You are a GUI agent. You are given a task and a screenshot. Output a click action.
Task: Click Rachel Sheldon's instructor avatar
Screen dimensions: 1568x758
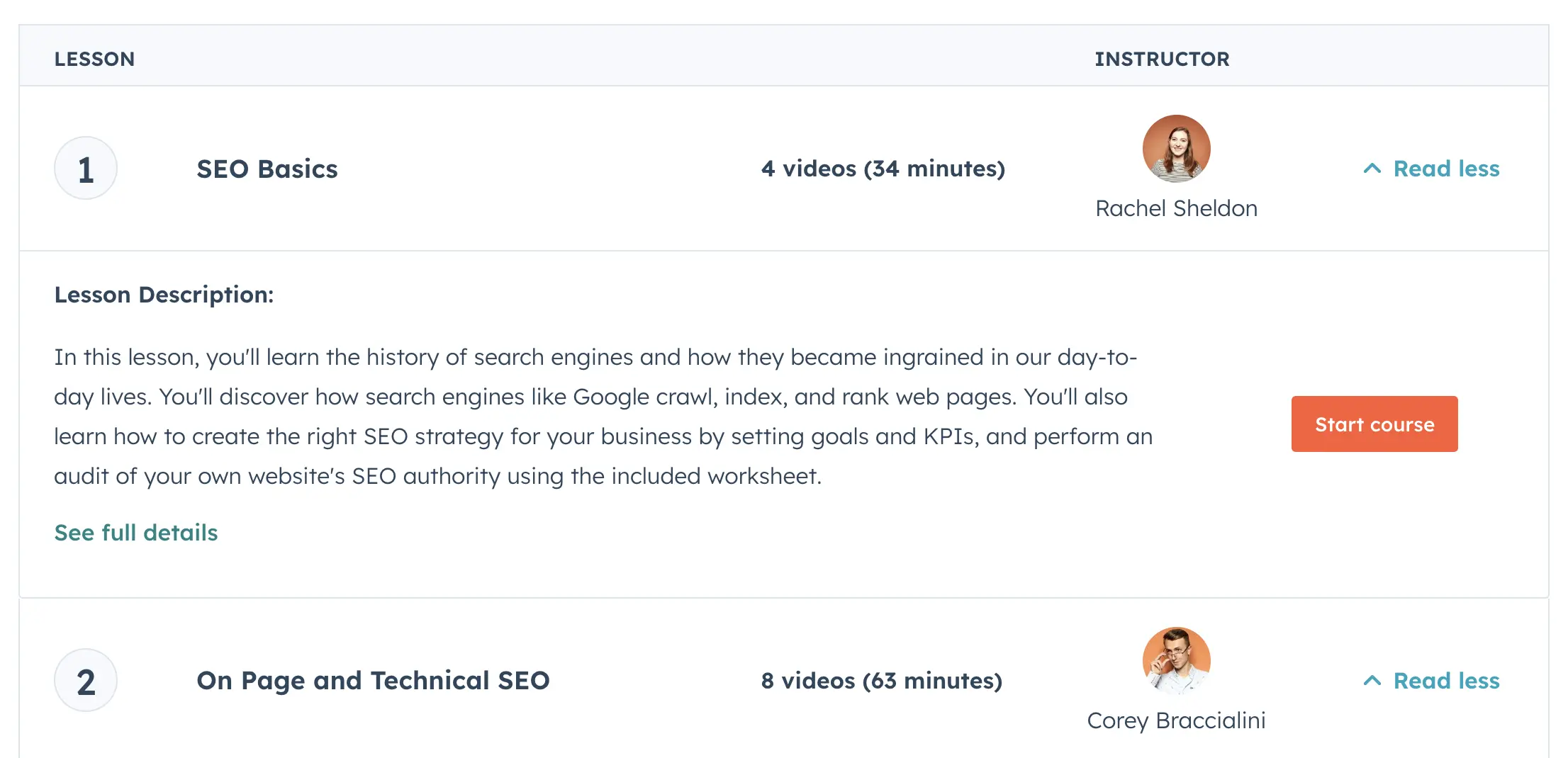[x=1177, y=149]
